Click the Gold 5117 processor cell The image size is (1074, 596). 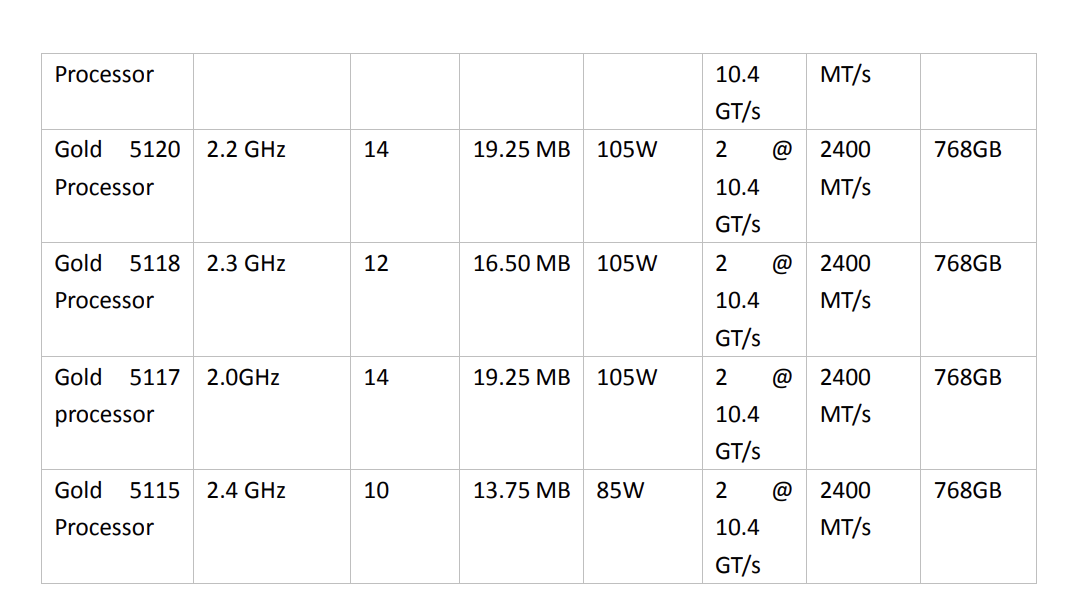117,396
